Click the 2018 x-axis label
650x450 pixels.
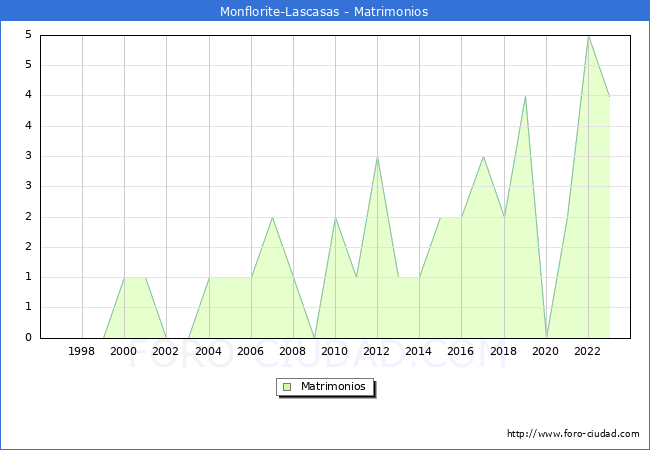[x=504, y=351]
